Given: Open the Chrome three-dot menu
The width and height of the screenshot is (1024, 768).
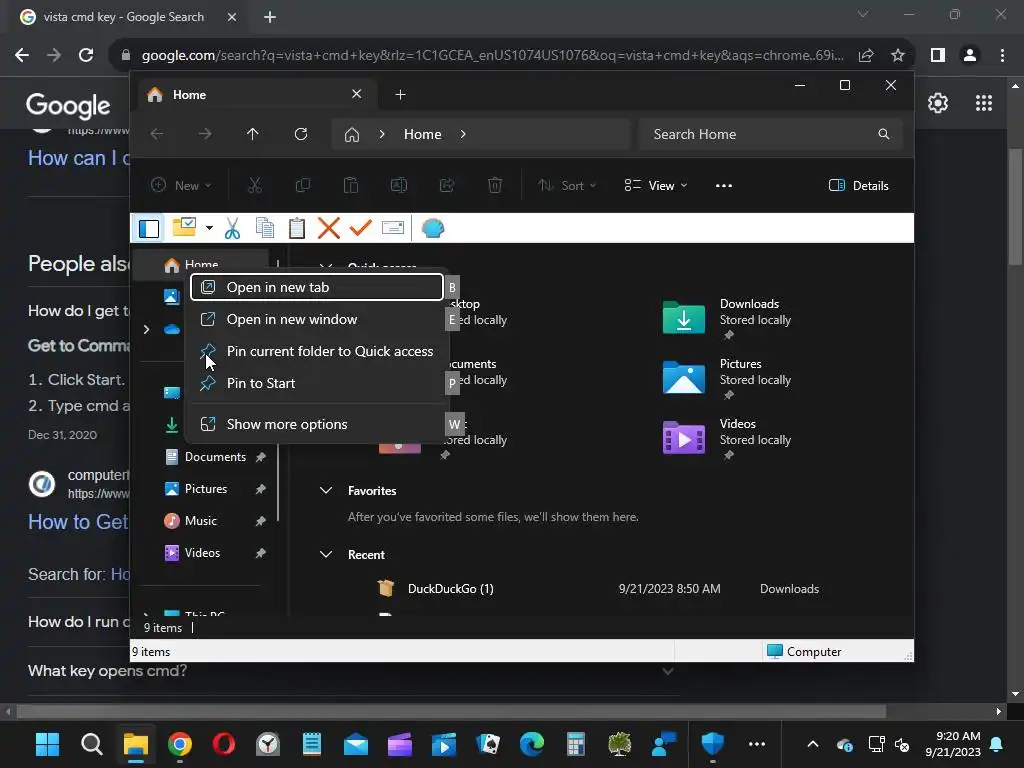Looking at the screenshot, I should (1002, 56).
